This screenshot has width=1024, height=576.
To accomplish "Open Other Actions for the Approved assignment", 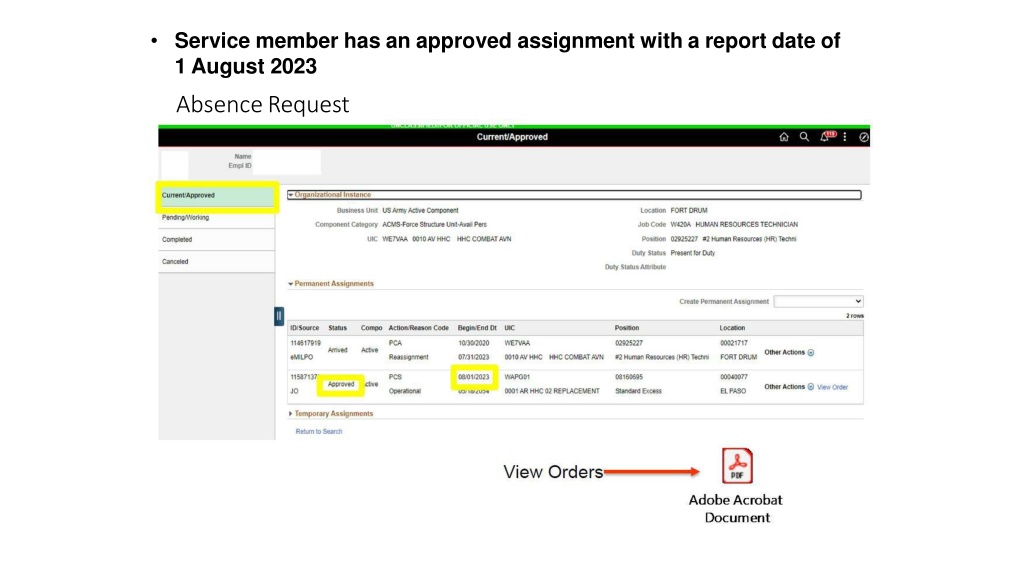I will (x=789, y=387).
